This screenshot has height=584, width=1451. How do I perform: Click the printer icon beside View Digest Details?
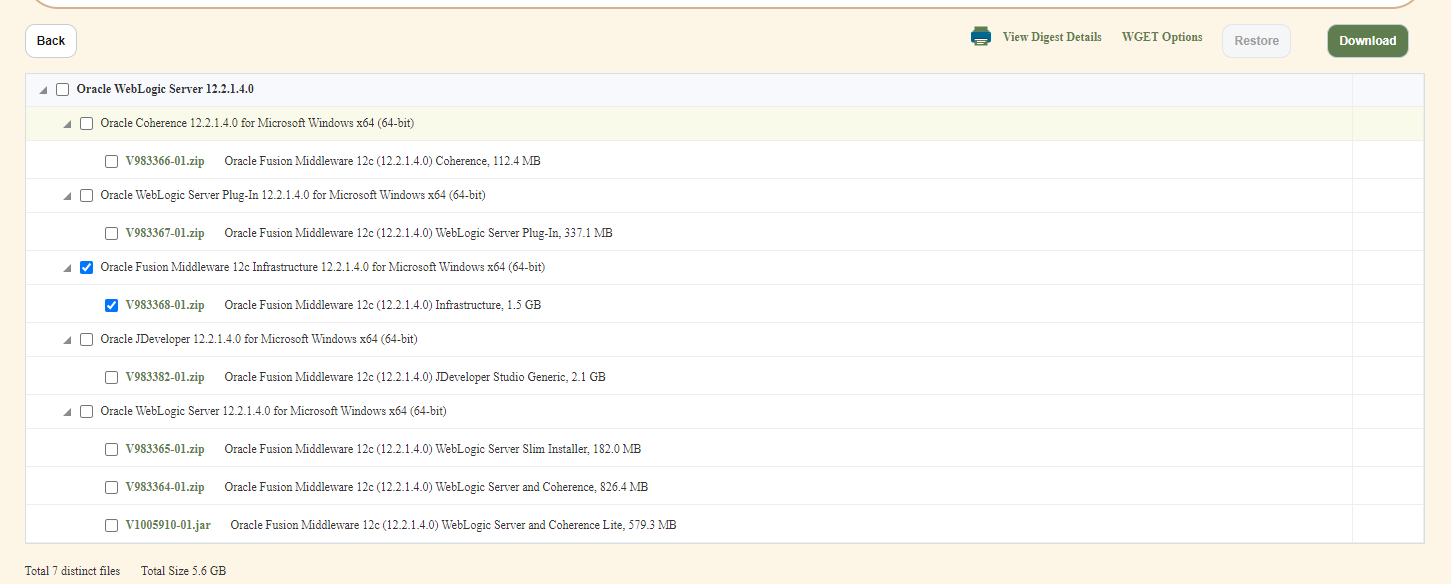point(980,37)
